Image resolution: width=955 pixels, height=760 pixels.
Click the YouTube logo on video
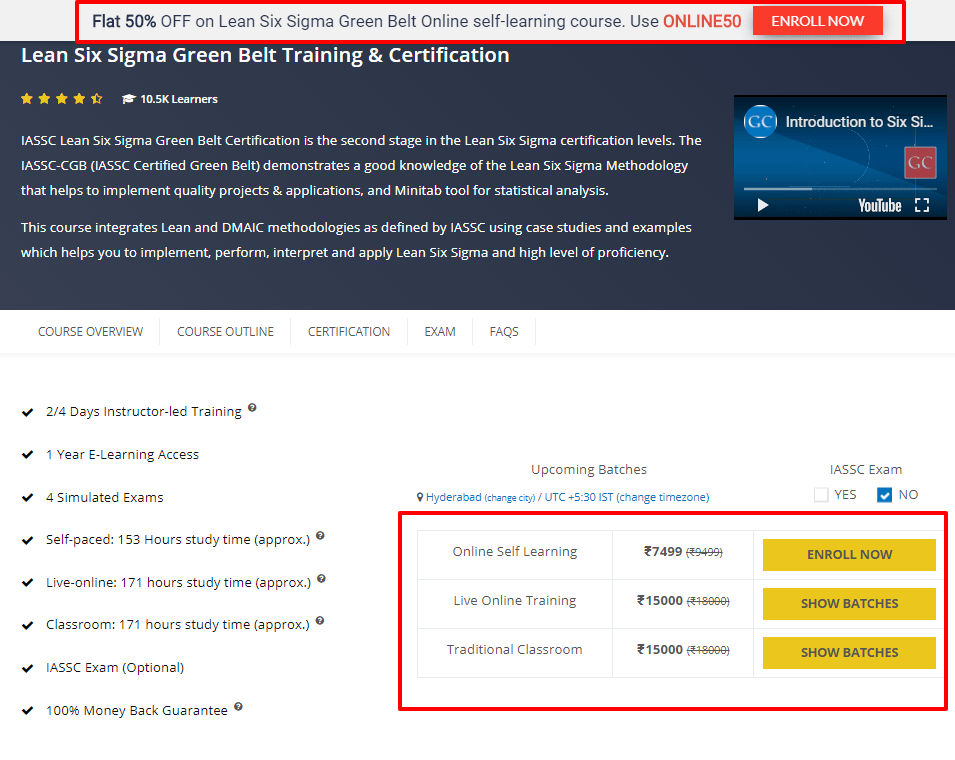pyautogui.click(x=879, y=205)
